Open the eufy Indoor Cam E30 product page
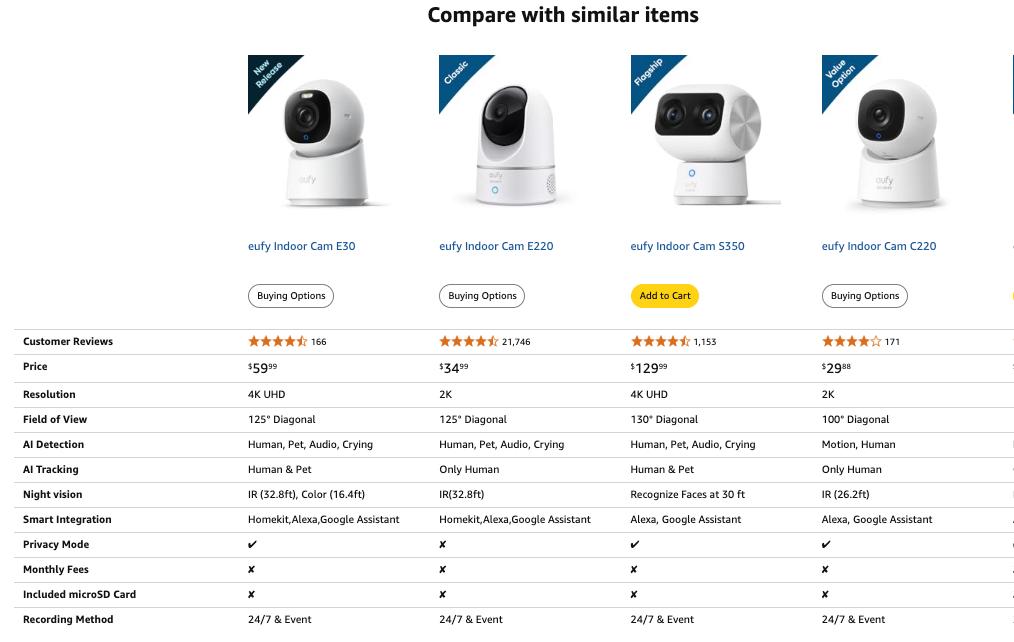The height and width of the screenshot is (642, 1014). (301, 246)
